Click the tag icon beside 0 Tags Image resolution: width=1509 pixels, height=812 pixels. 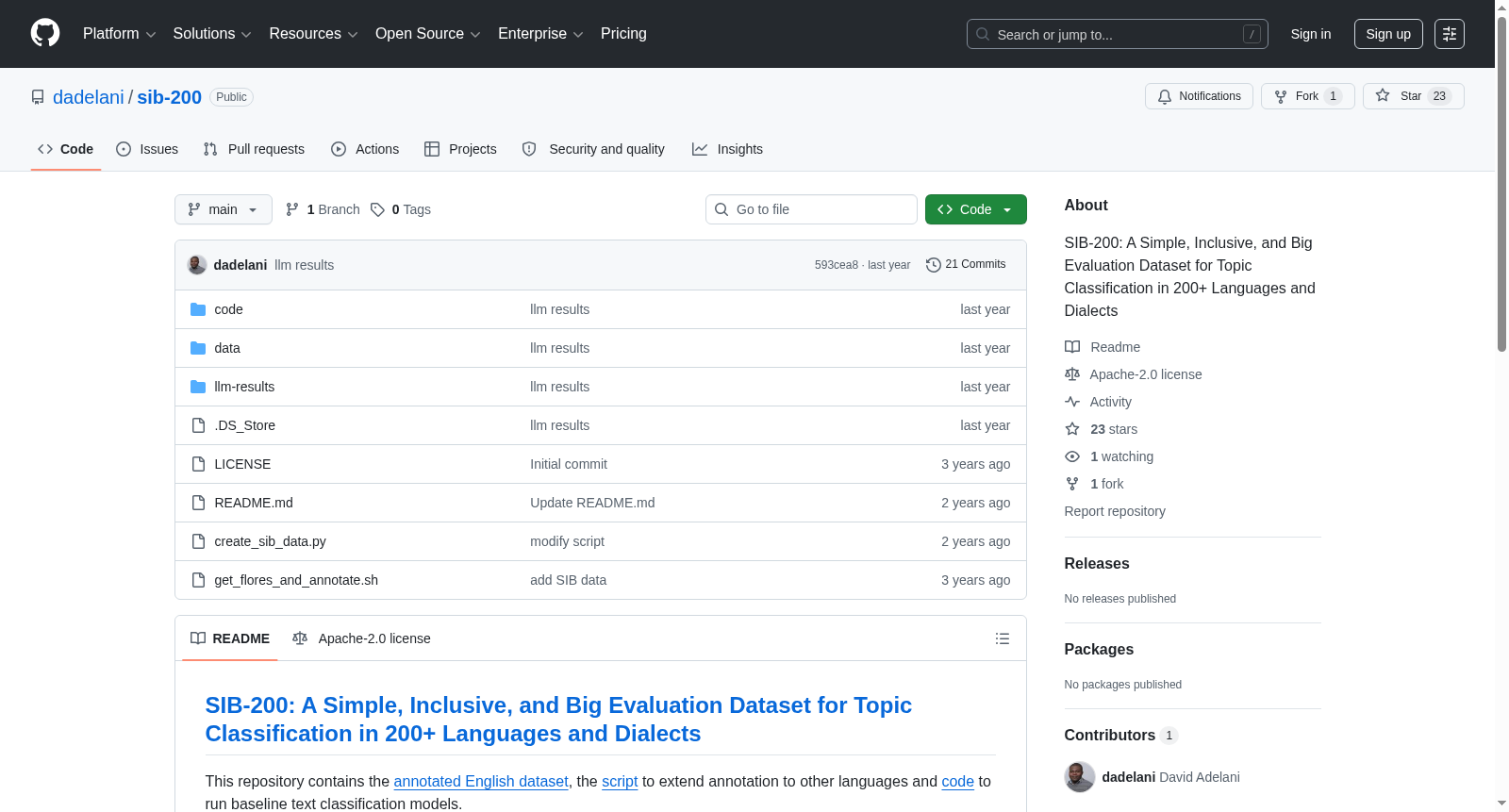377,209
